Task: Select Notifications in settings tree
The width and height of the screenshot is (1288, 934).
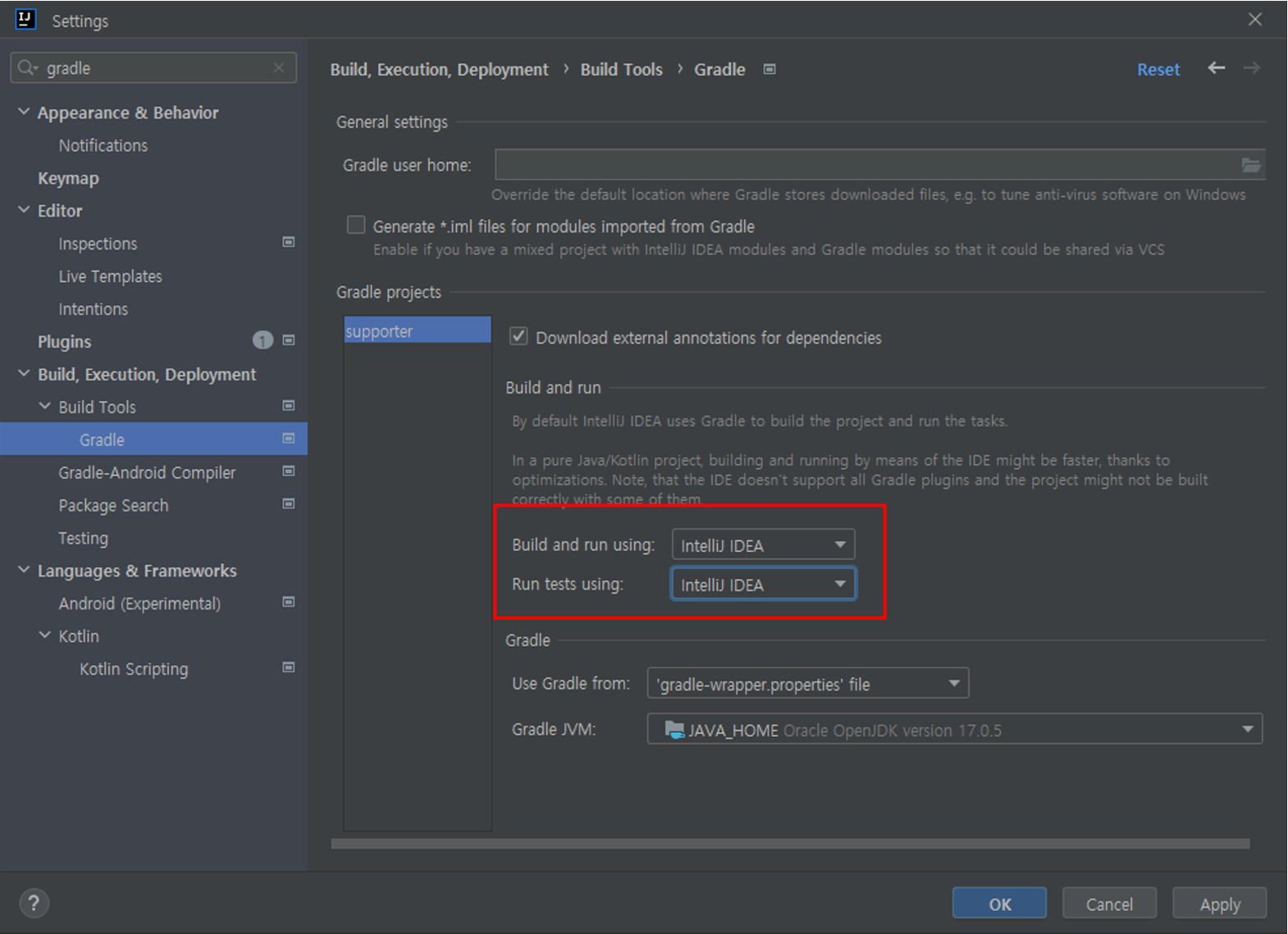Action: (x=103, y=145)
